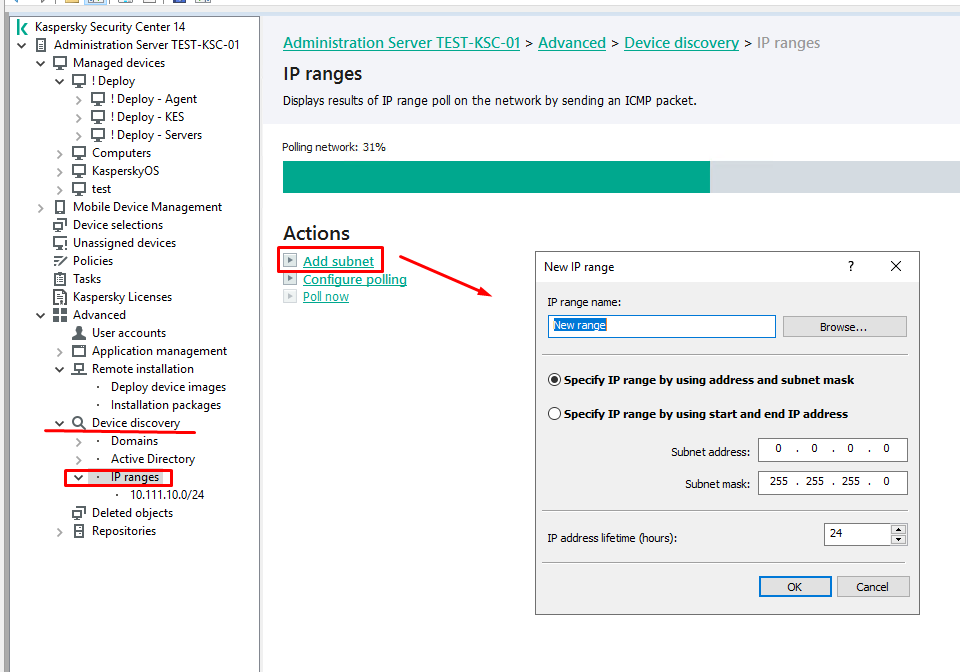
Task: Click the Policies icon
Action: coord(60,261)
